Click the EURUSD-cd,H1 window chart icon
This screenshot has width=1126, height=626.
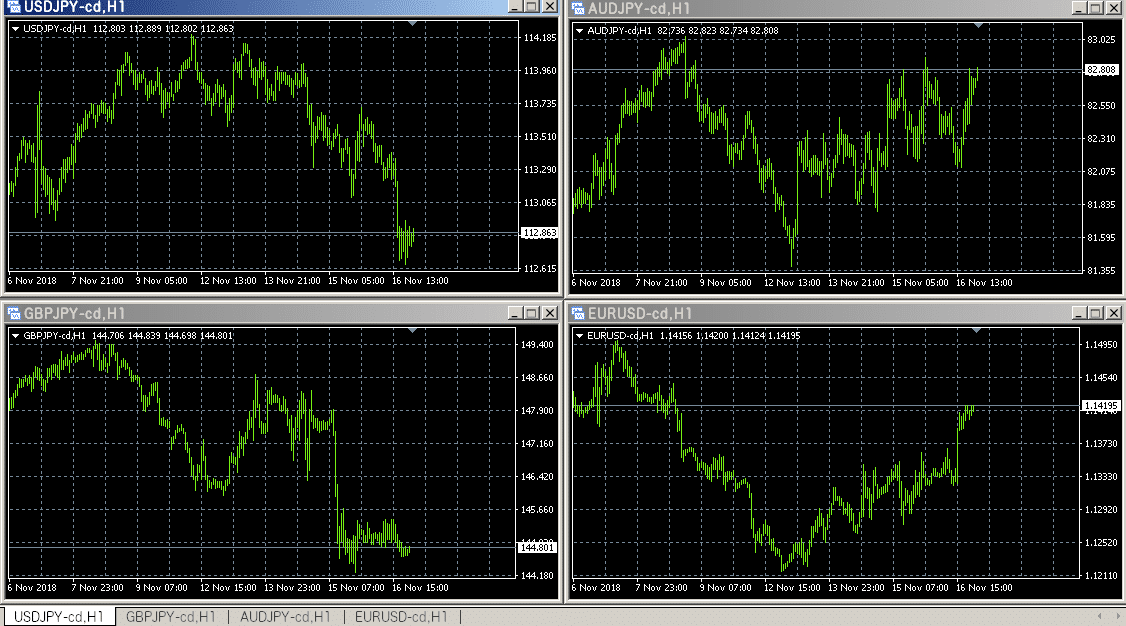578,313
